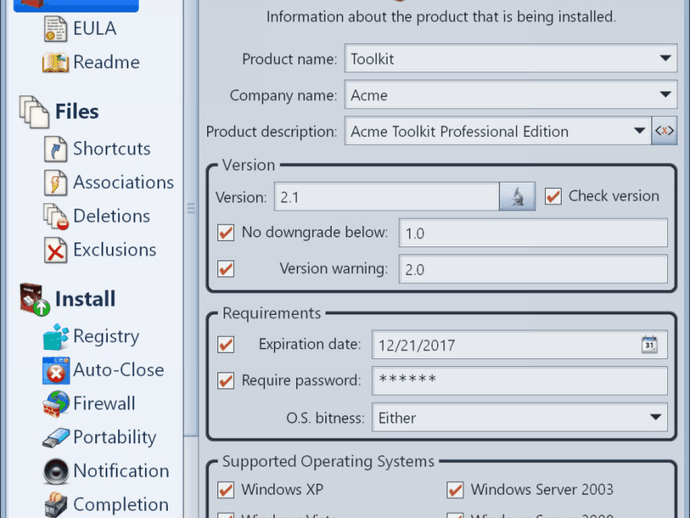
Task: Open the expiration date calendar icon
Action: pyautogui.click(x=650, y=345)
